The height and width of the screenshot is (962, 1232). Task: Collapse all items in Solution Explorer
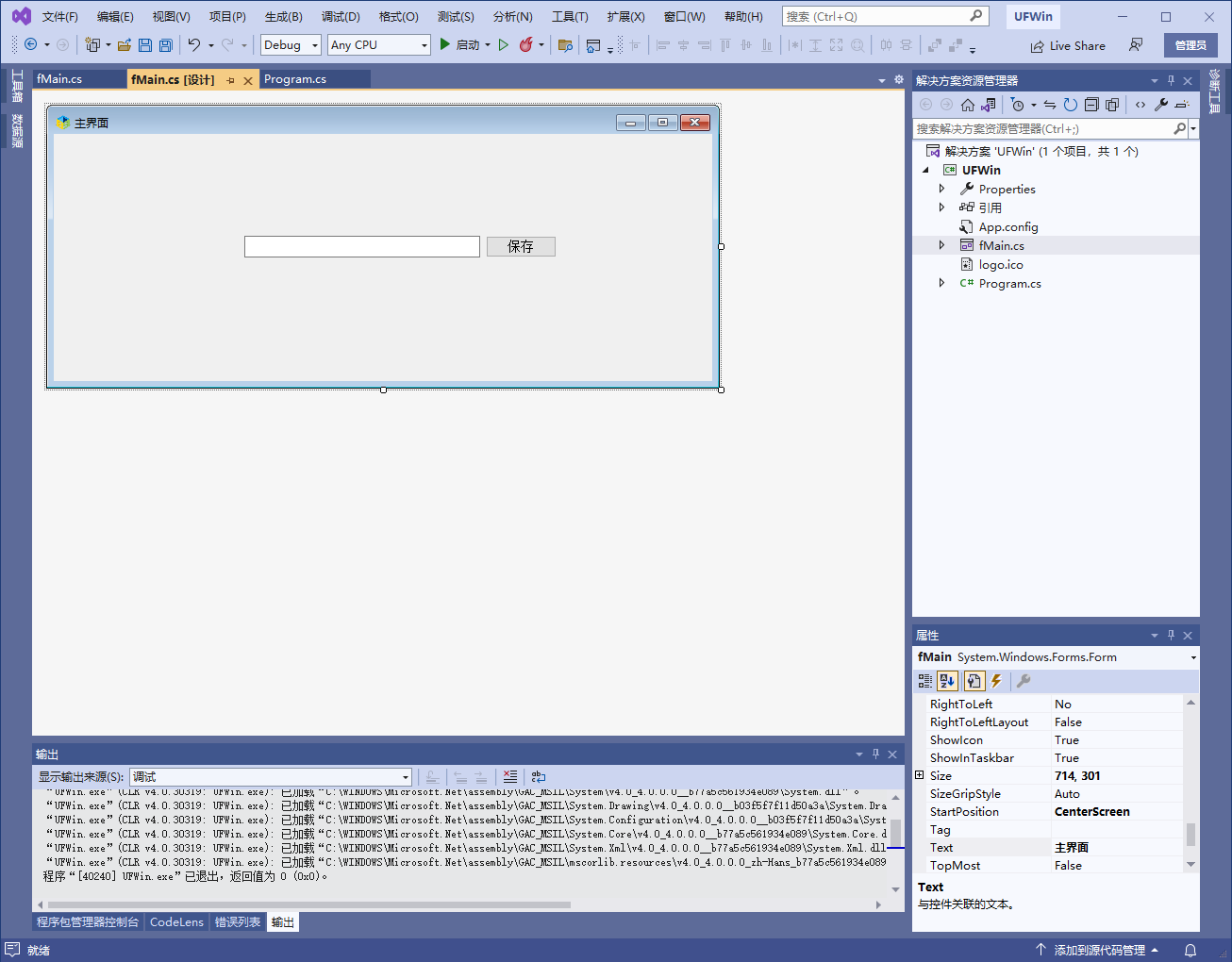[x=1091, y=105]
